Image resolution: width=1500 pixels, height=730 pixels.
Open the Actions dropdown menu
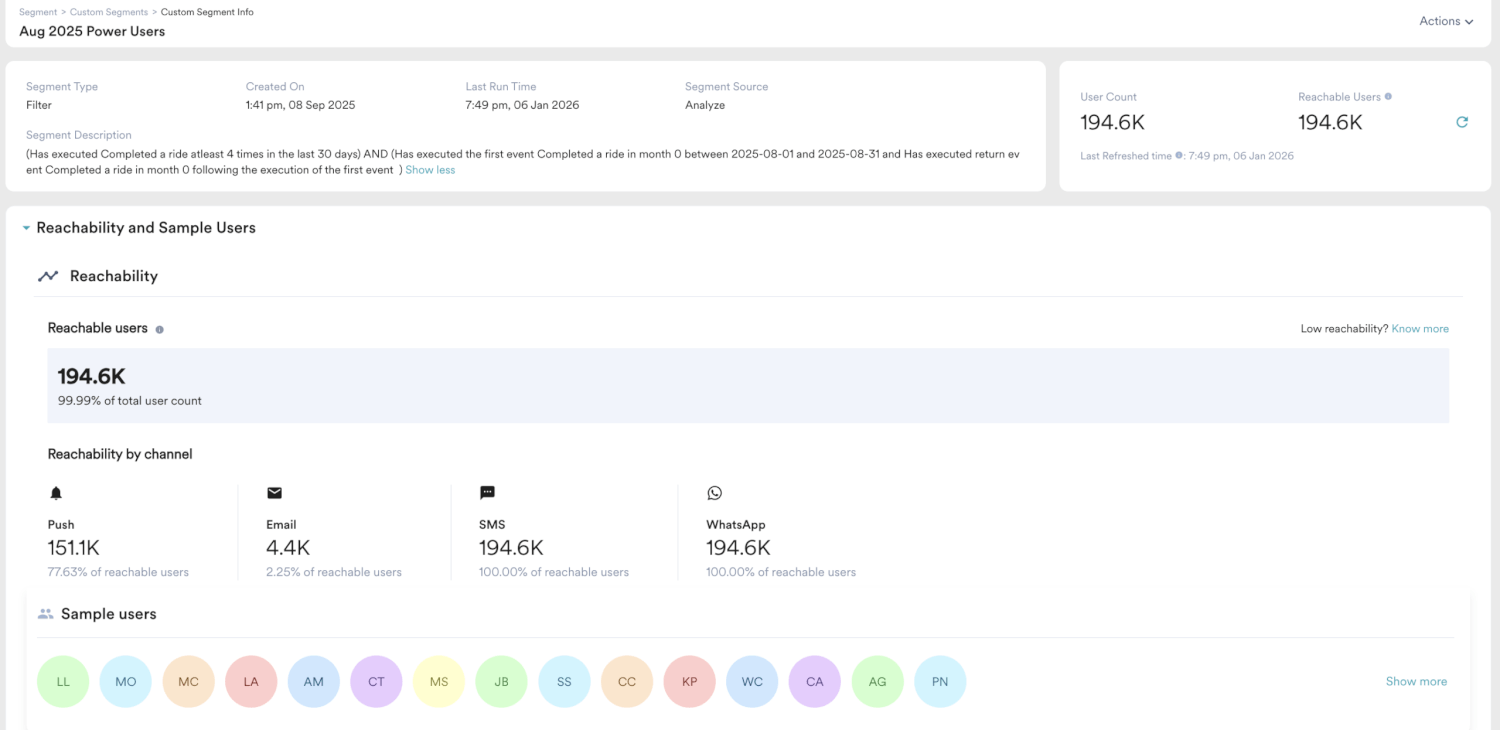click(x=1446, y=21)
